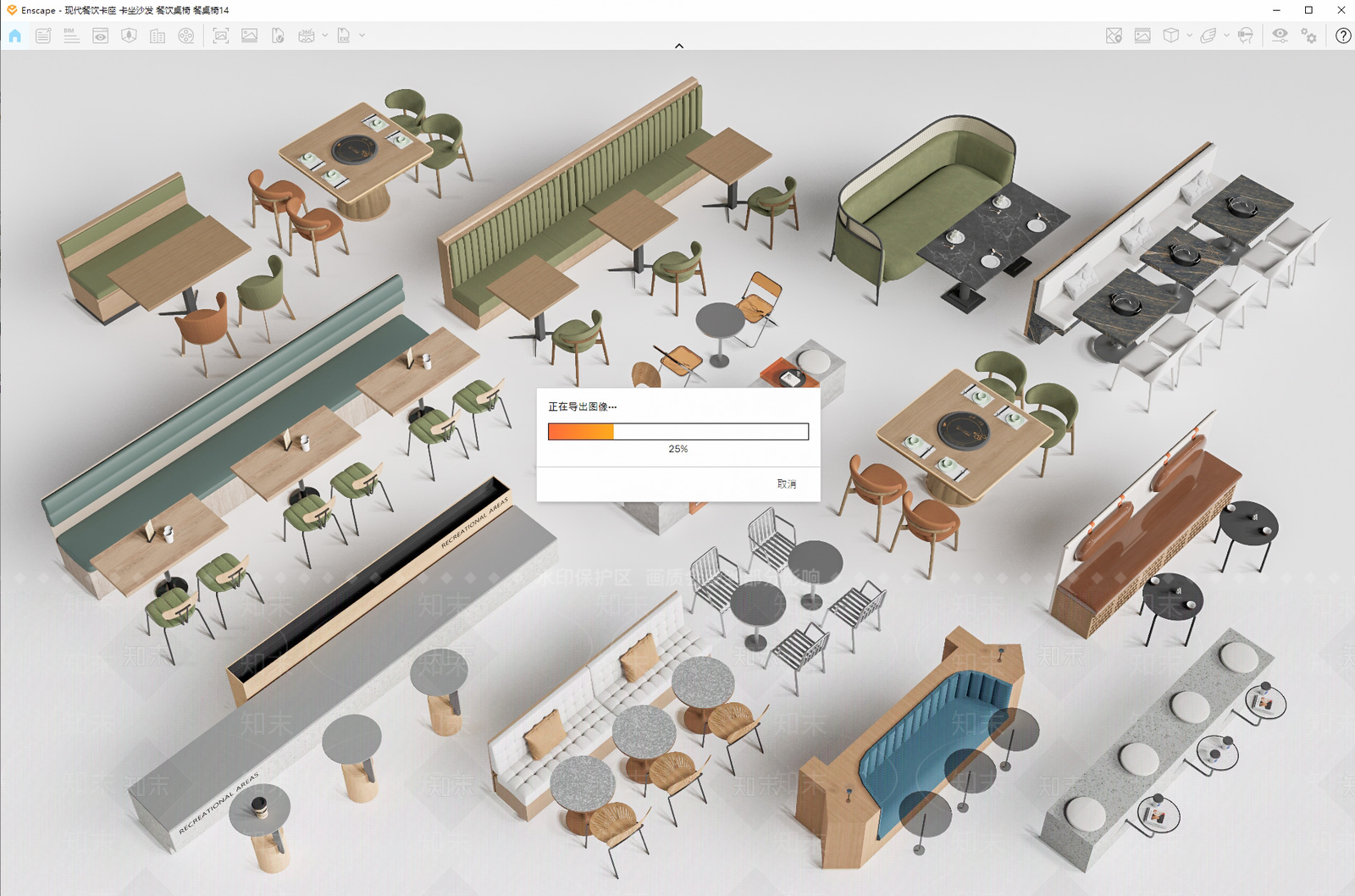Image resolution: width=1355 pixels, height=896 pixels.
Task: Open the dropdown beside the cube icon
Action: point(1190,36)
